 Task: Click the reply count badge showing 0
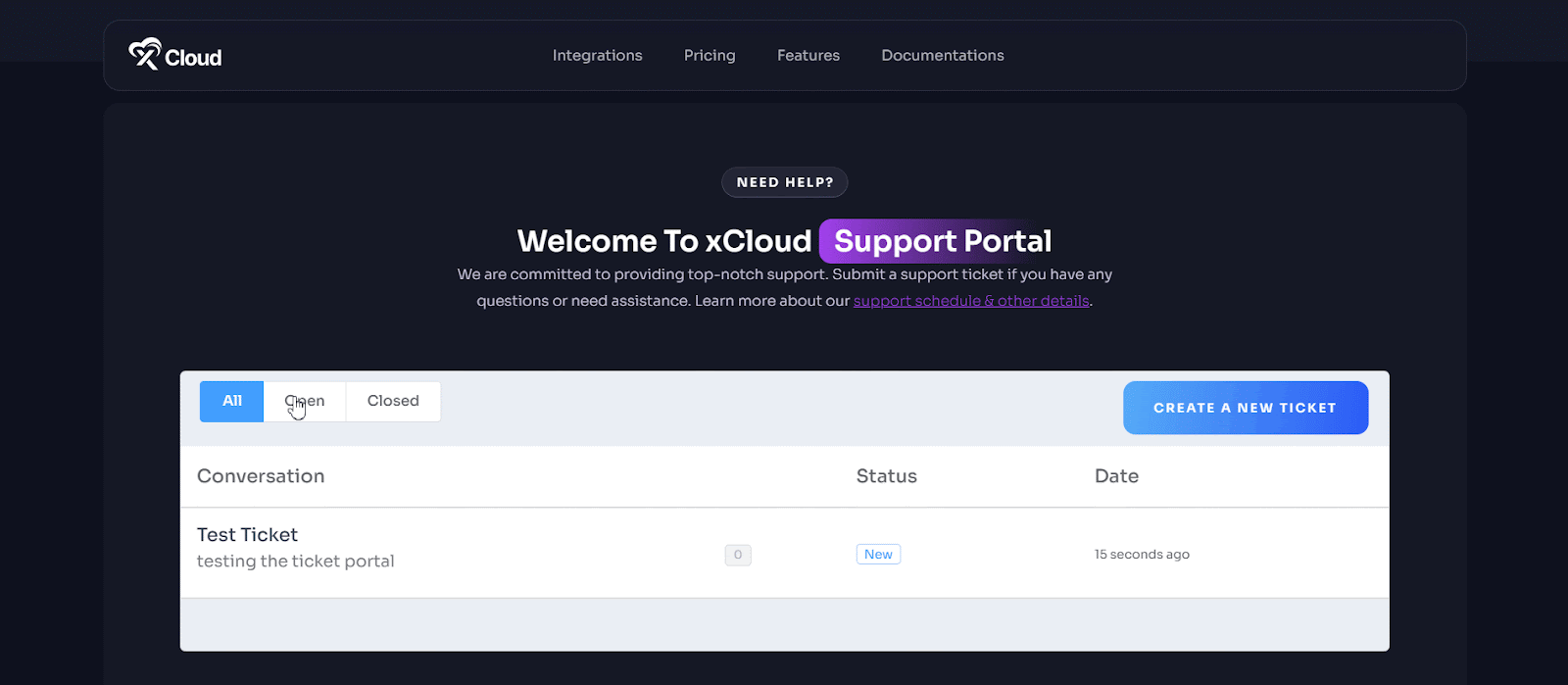click(x=738, y=555)
